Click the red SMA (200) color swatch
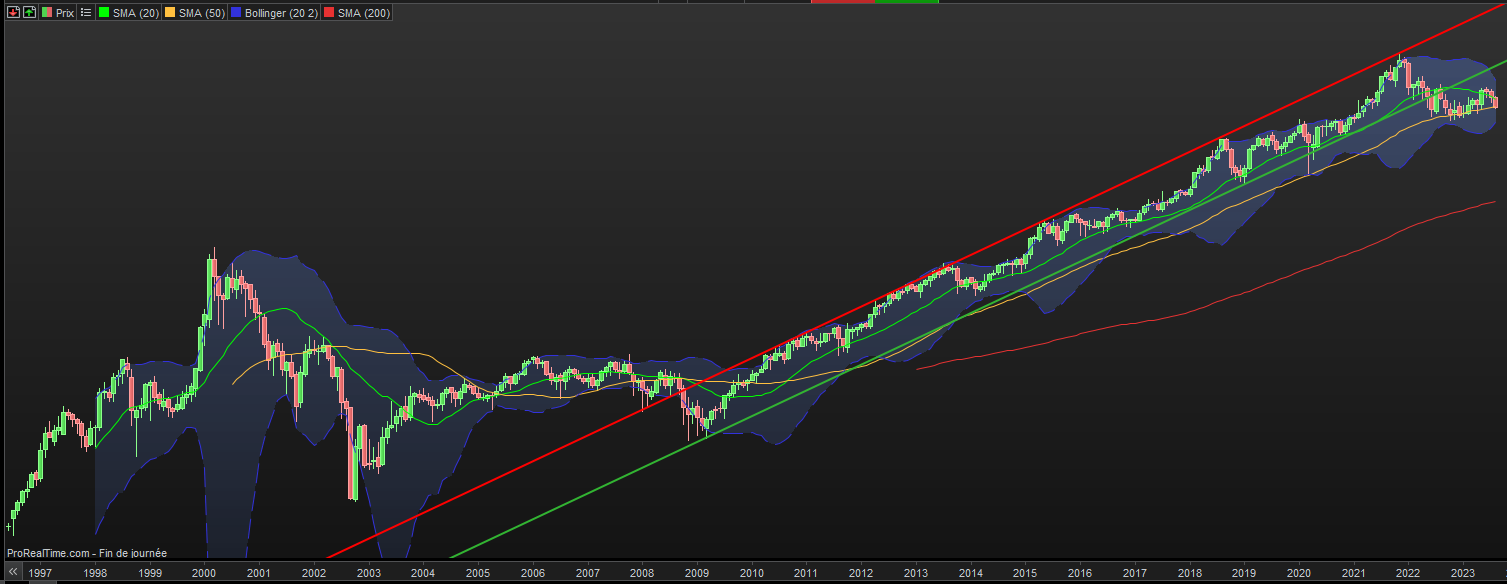The height and width of the screenshot is (584, 1507). point(329,13)
